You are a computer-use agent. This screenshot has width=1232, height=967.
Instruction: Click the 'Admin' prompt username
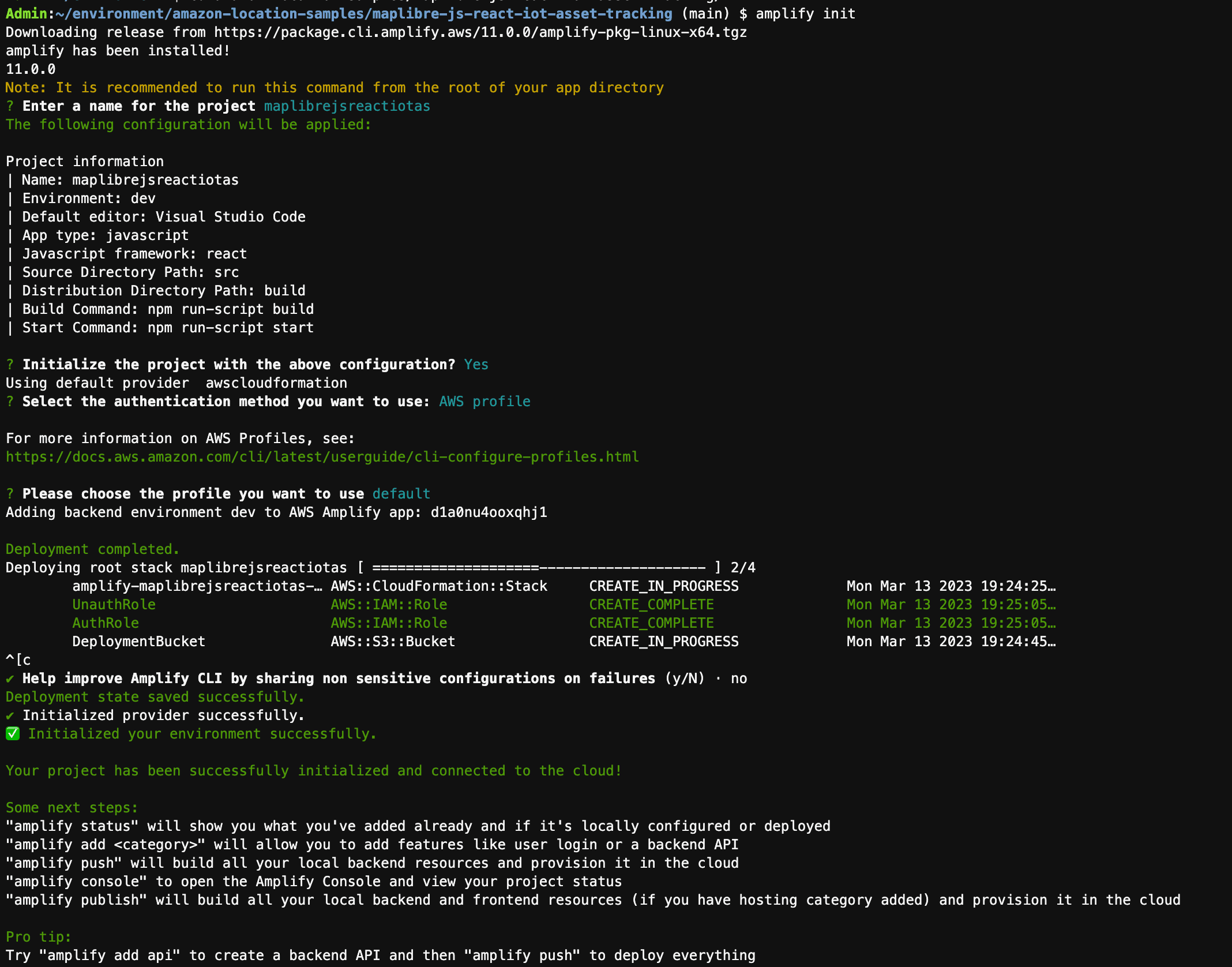coord(27,14)
